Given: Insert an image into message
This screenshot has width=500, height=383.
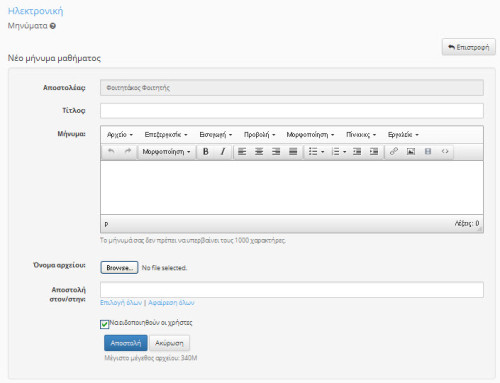Looking at the screenshot, I should click(x=411, y=152).
